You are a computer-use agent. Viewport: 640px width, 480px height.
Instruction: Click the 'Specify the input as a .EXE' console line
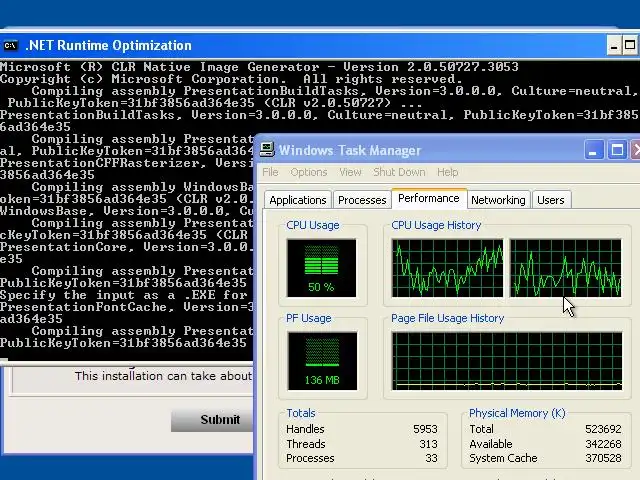[x=124, y=295]
